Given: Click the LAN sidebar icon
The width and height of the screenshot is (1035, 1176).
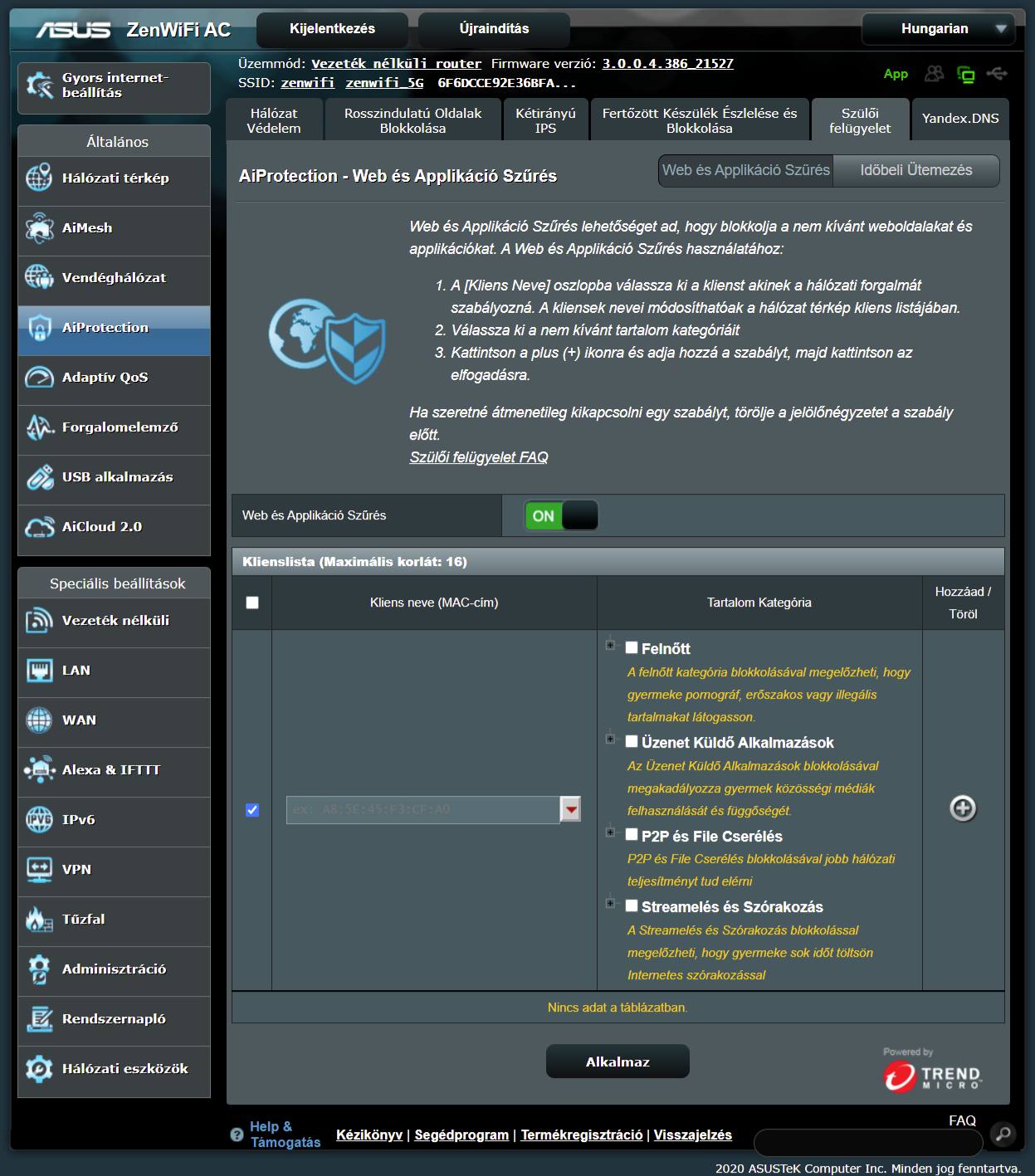Looking at the screenshot, I should click(39, 671).
